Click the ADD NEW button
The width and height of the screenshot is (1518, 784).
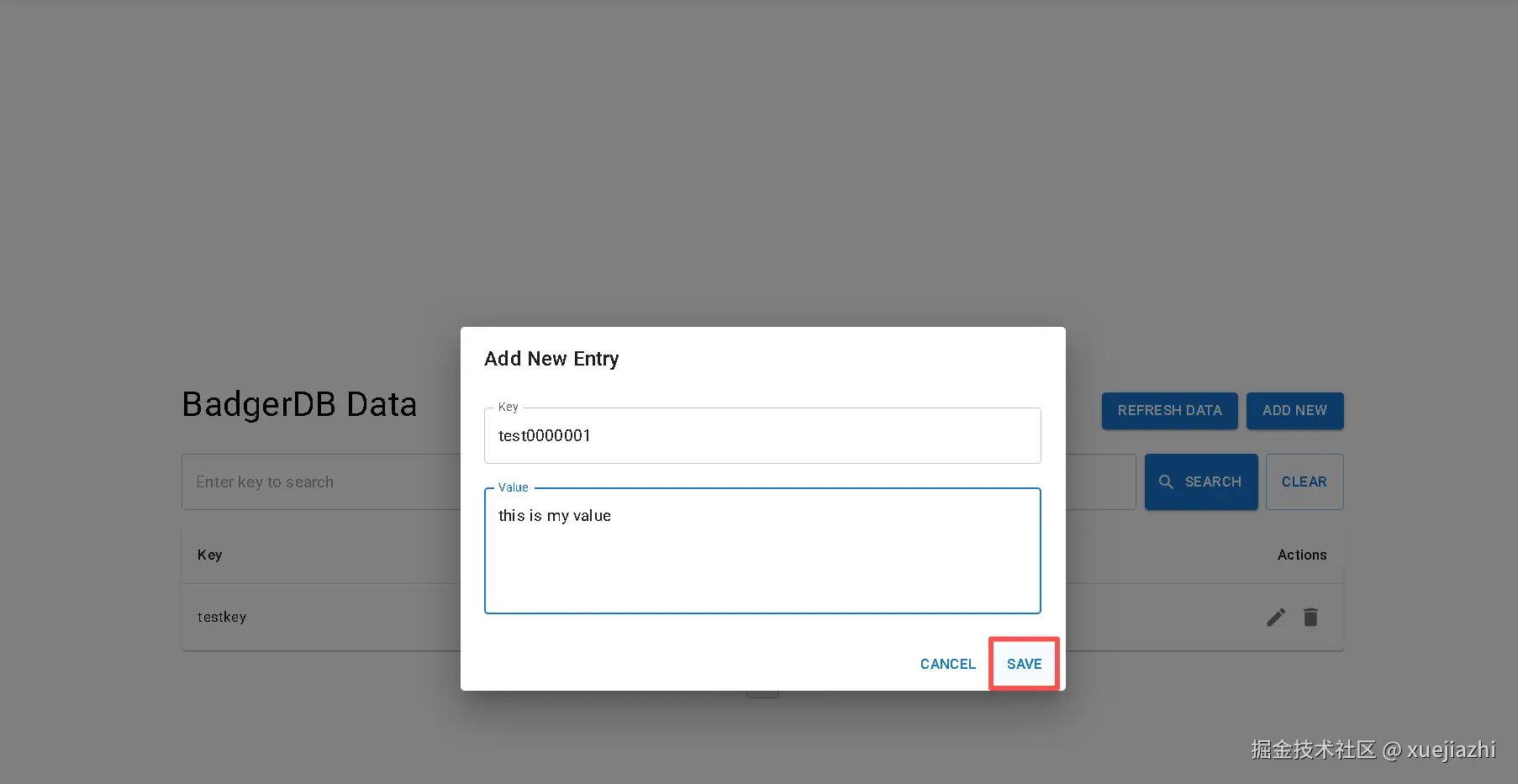[x=1294, y=410]
